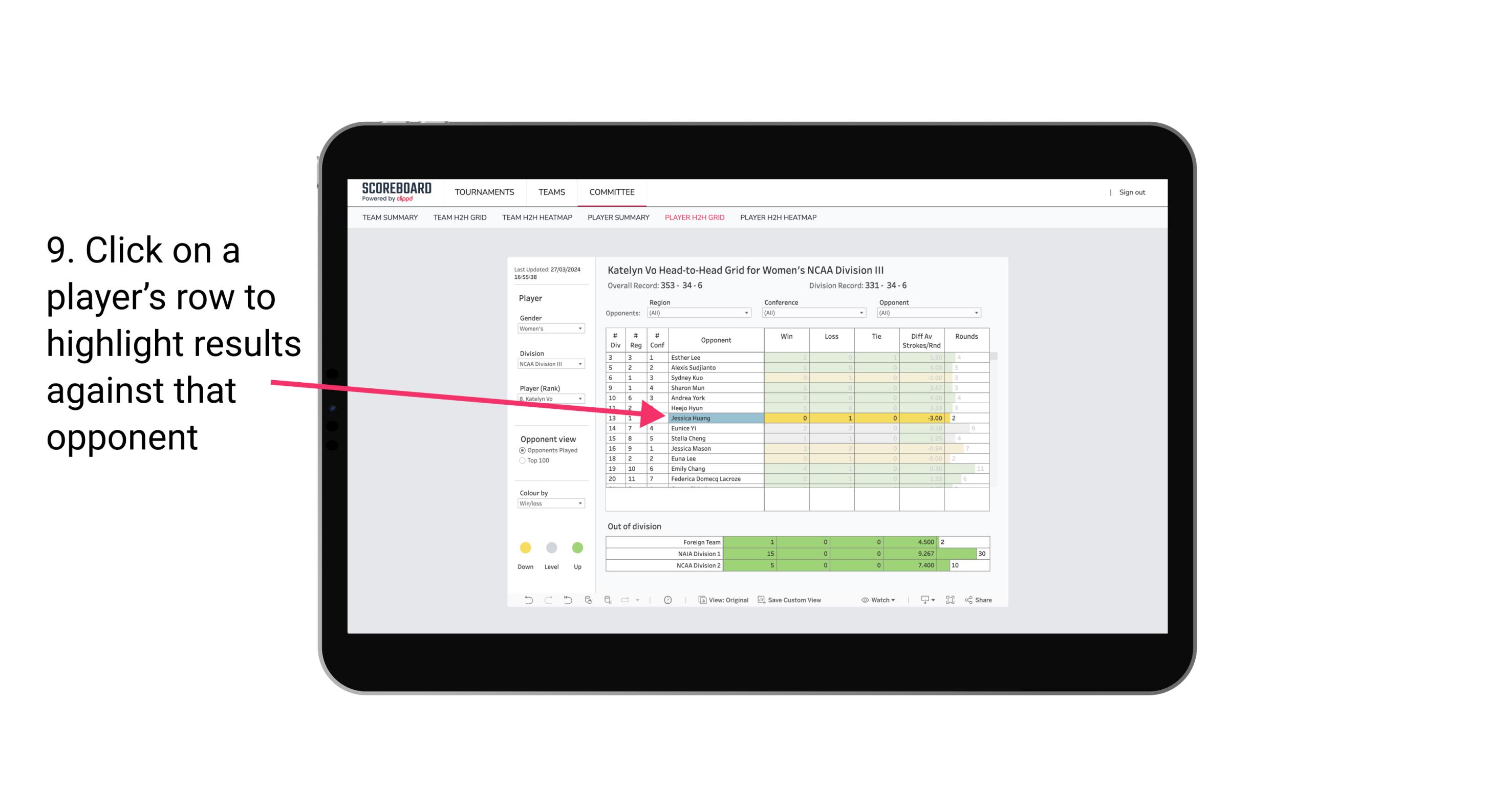Click the display/screen icon in toolbar
The height and width of the screenshot is (812, 1510).
pos(922,601)
